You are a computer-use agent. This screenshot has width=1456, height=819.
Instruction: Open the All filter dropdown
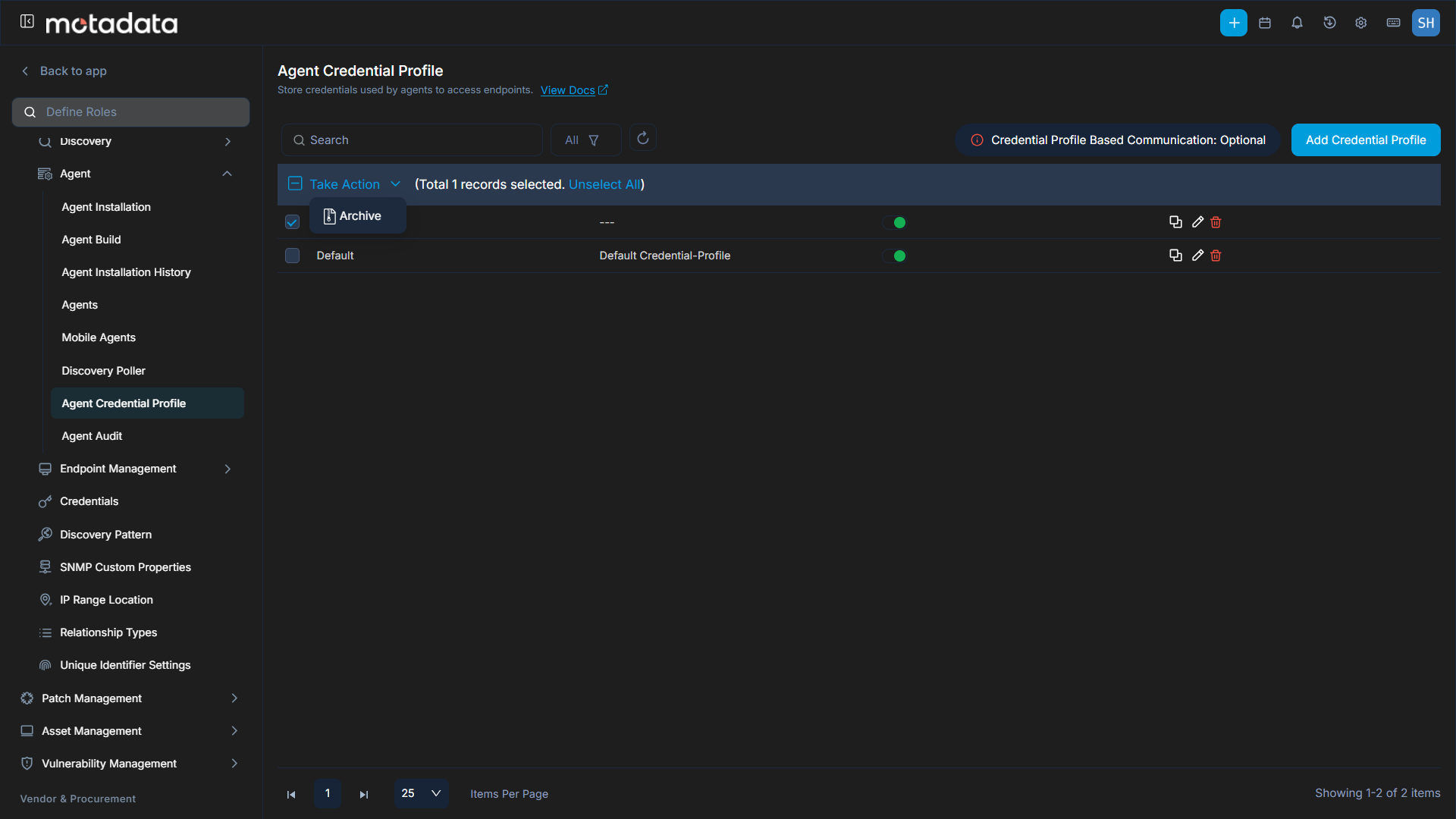point(585,140)
